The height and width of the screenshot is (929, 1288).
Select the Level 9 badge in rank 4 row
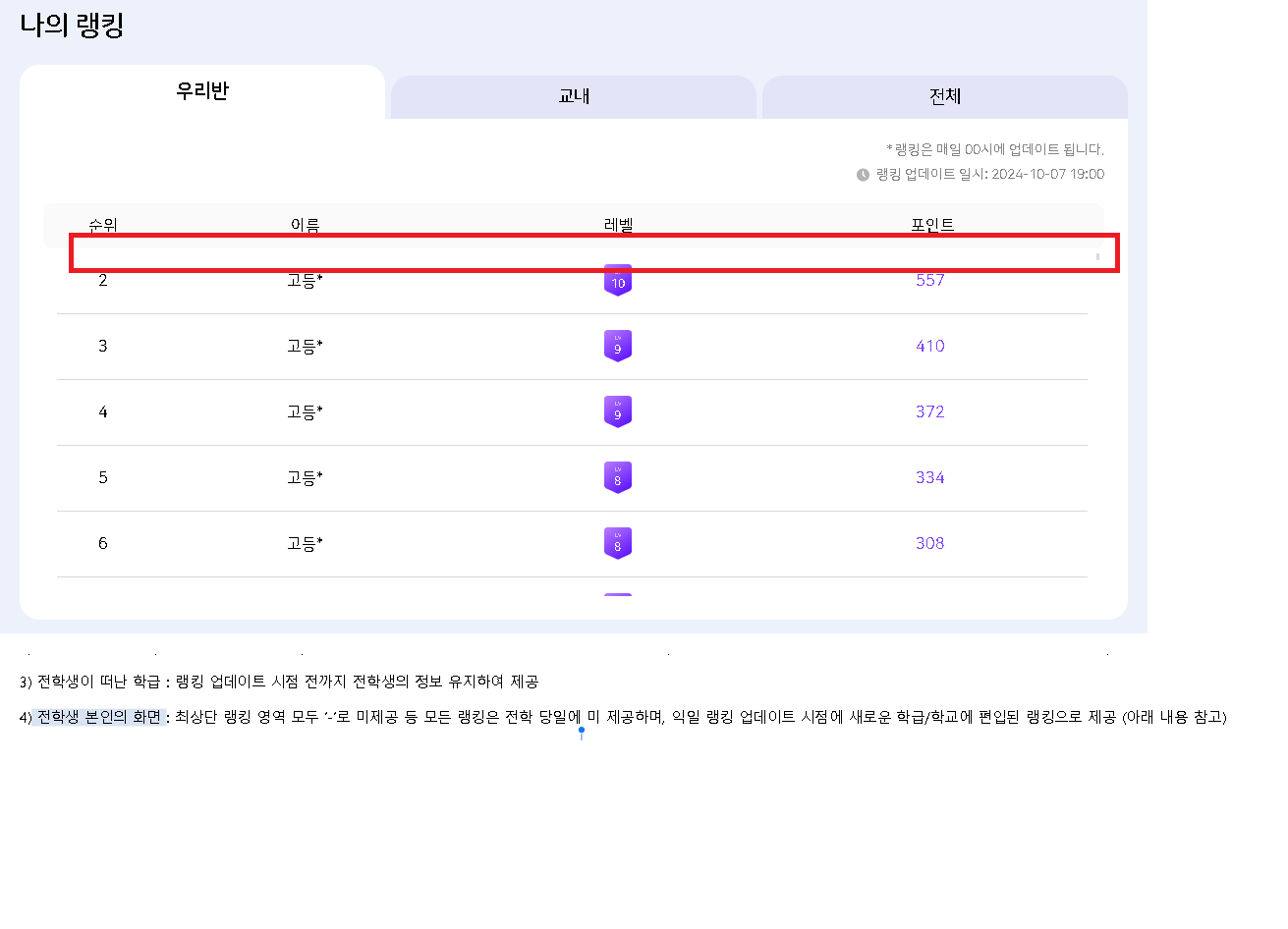pyautogui.click(x=618, y=411)
